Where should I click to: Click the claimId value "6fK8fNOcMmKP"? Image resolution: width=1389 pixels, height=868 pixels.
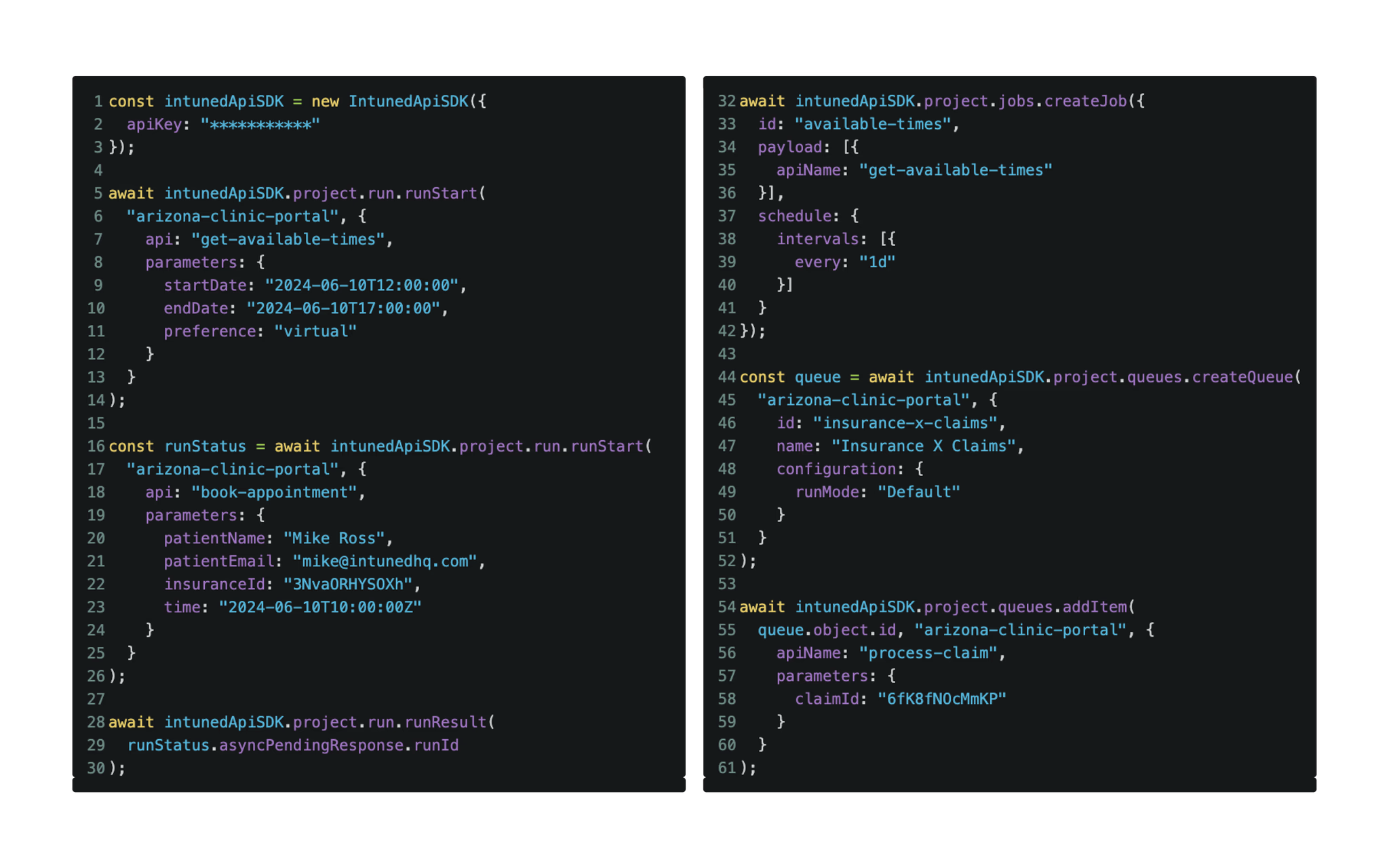pyautogui.click(x=941, y=699)
